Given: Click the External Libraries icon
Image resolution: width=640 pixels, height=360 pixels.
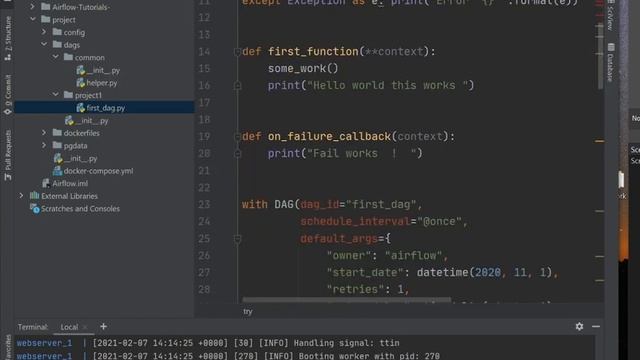Looking at the screenshot, I should pos(35,196).
